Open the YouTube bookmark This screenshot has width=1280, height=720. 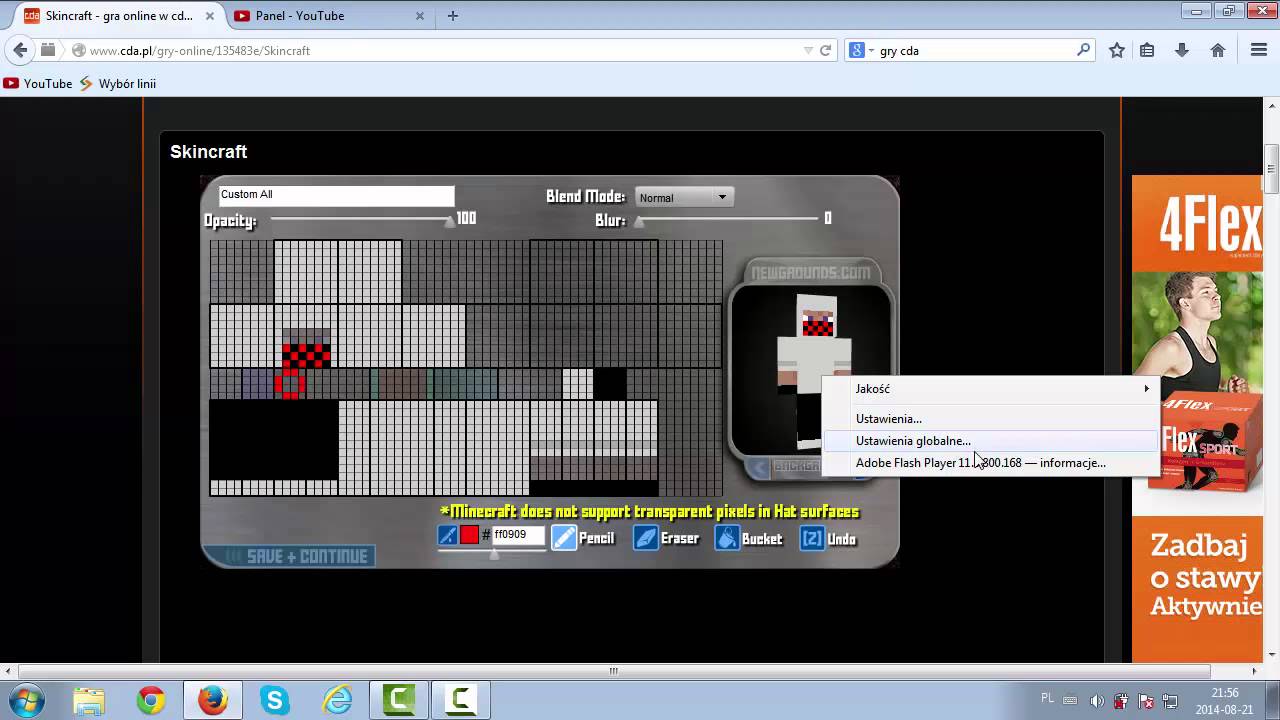click(38, 84)
